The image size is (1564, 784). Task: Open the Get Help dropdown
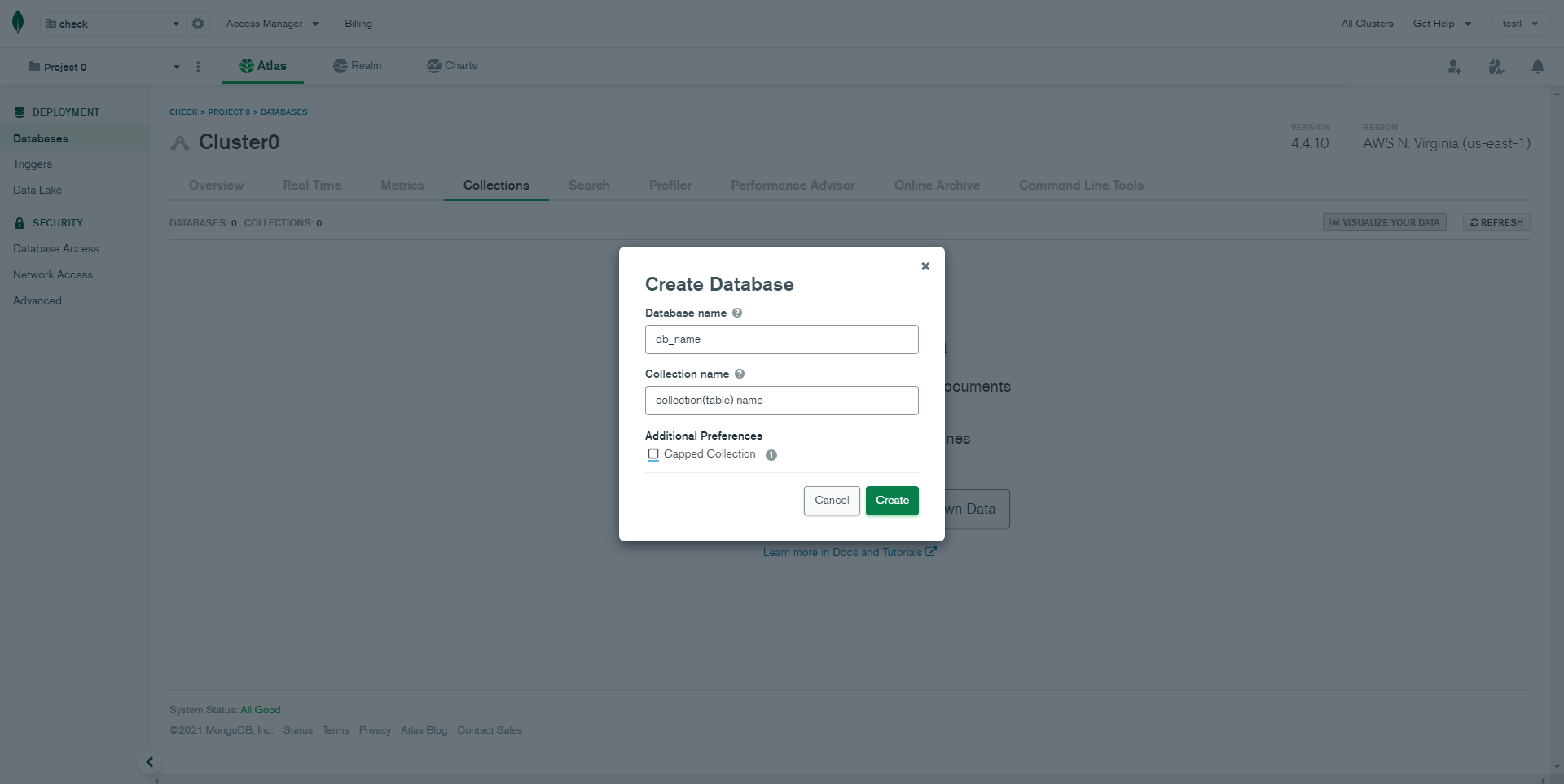1441,24
